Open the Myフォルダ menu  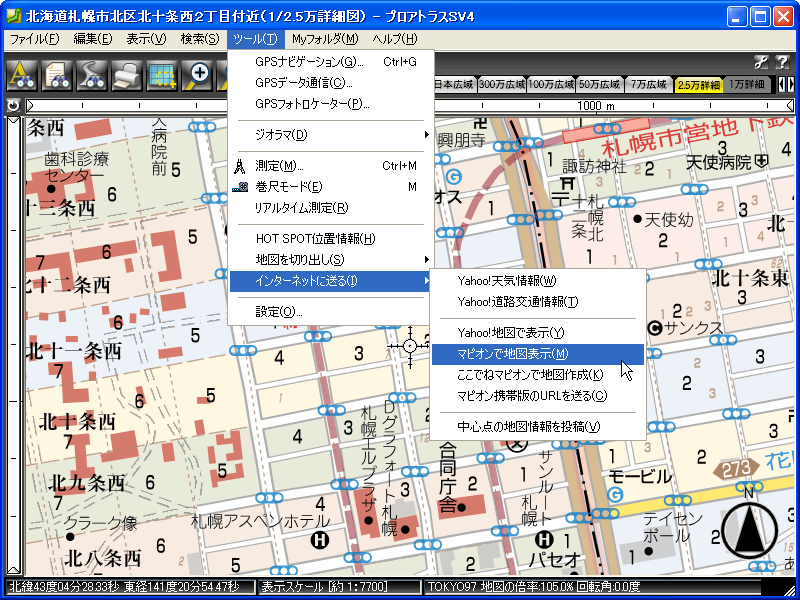click(325, 39)
